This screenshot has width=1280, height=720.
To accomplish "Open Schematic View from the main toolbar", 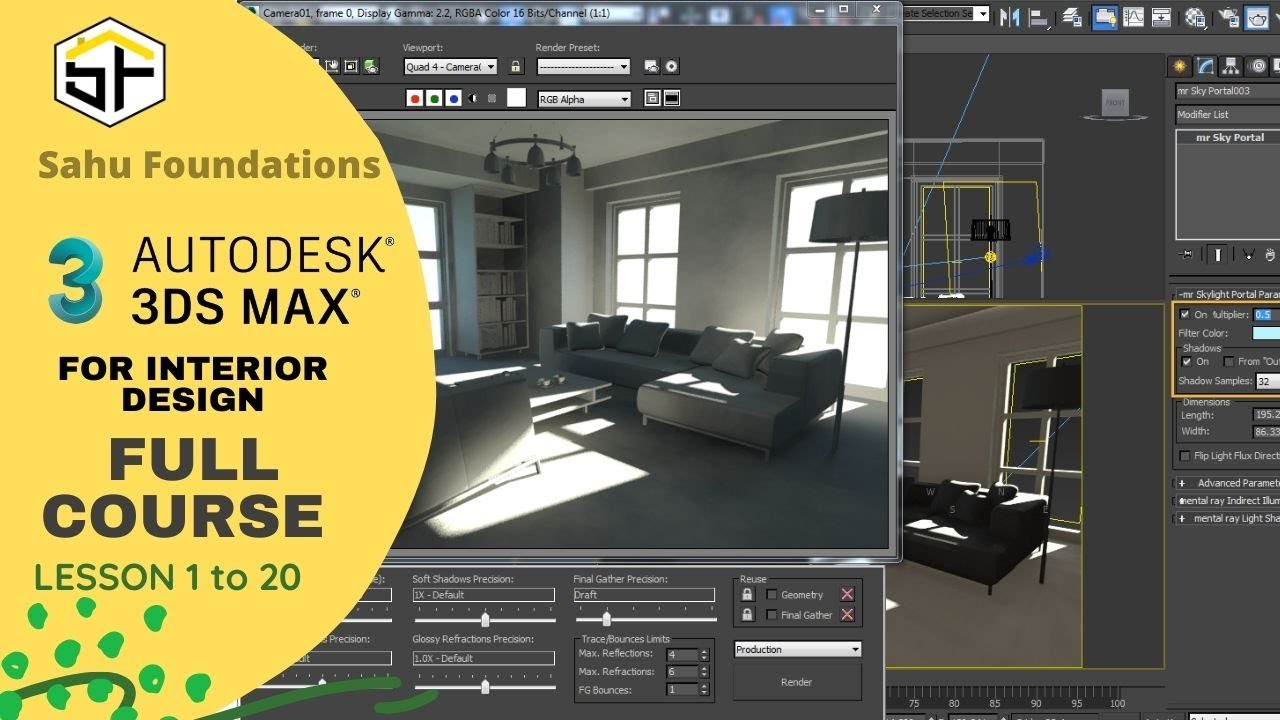I will (x=1161, y=17).
